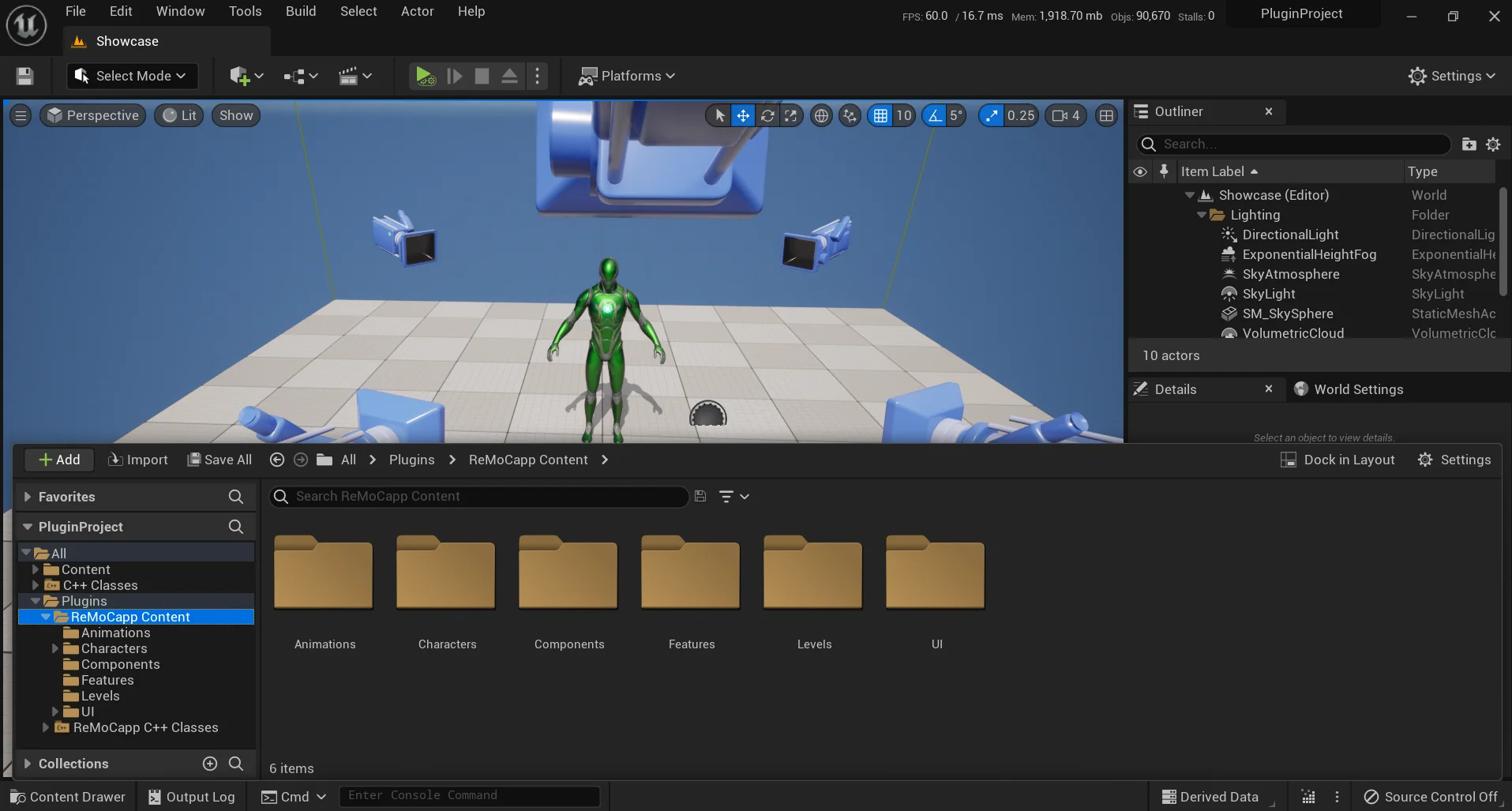Toggle world/local coordinate space globe icon
The width and height of the screenshot is (1512, 811).
point(822,115)
